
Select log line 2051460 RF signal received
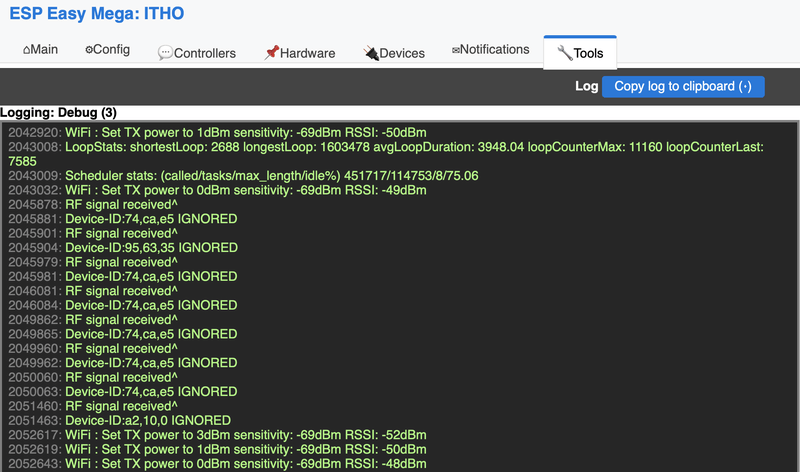tap(93, 406)
